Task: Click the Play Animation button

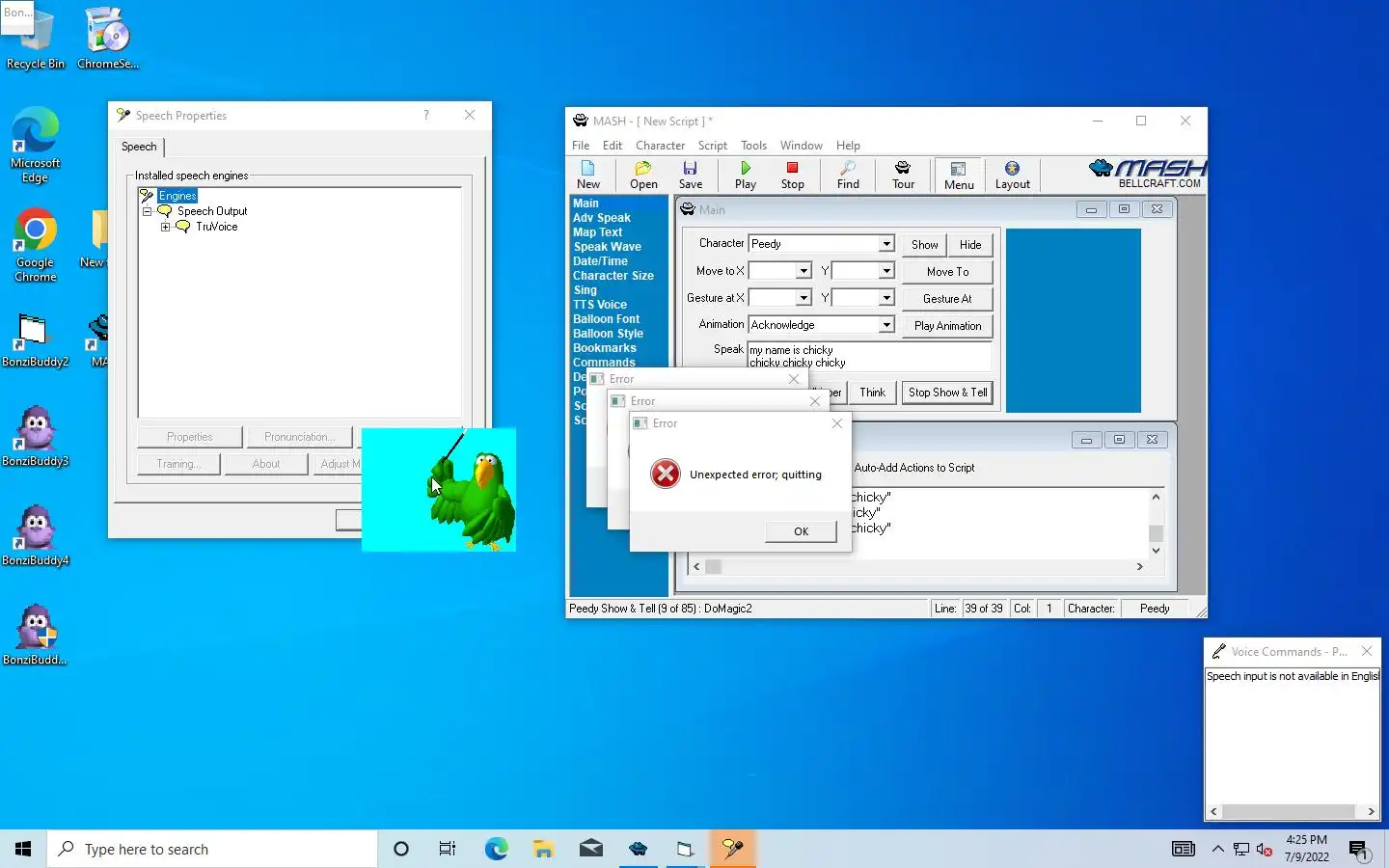Action: pos(947,326)
